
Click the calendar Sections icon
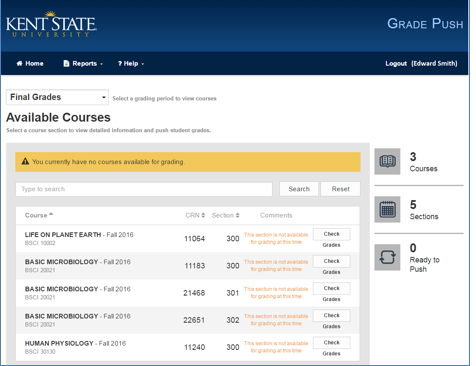(x=387, y=209)
